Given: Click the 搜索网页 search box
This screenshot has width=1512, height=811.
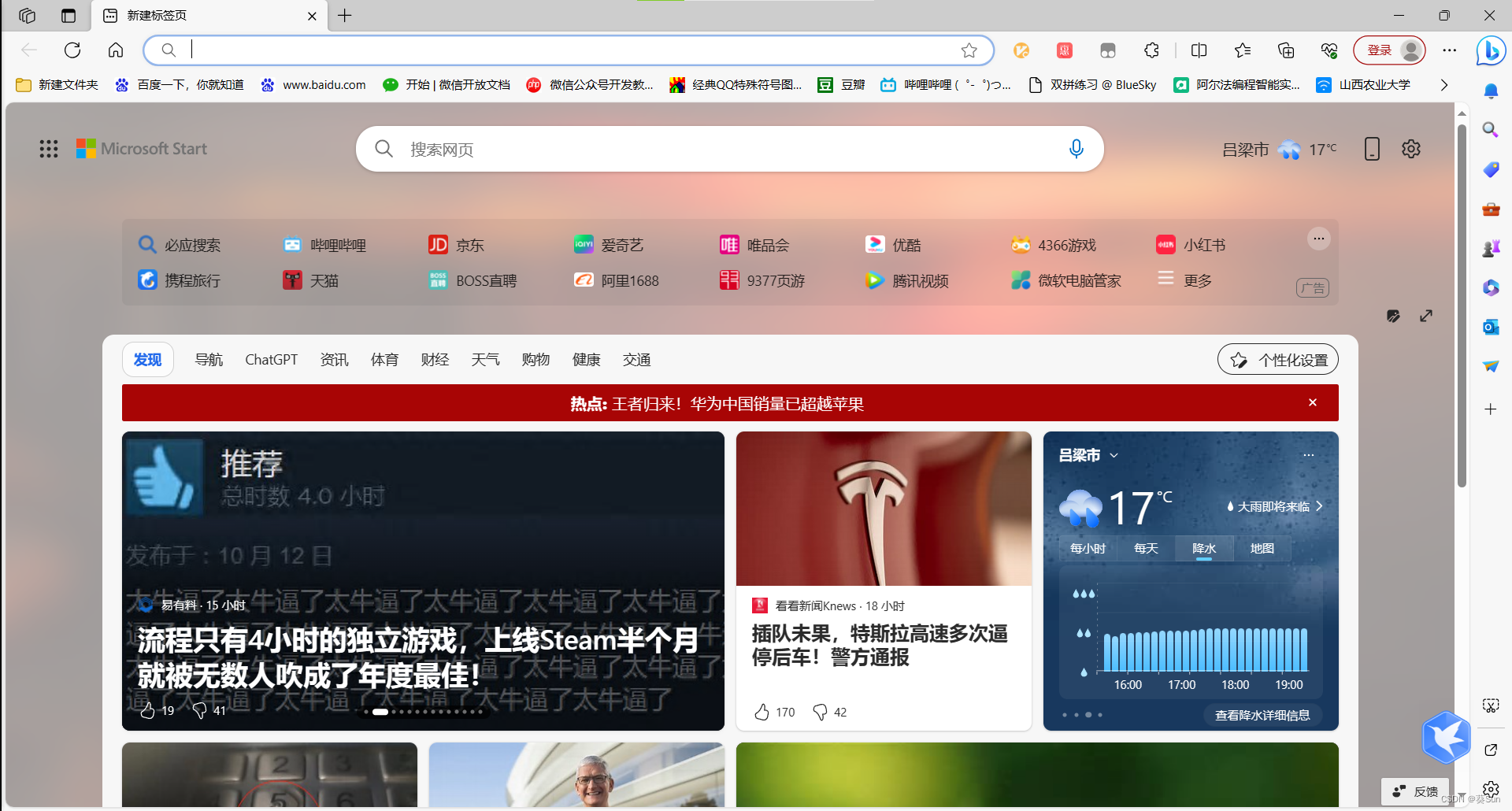Looking at the screenshot, I should (x=730, y=149).
